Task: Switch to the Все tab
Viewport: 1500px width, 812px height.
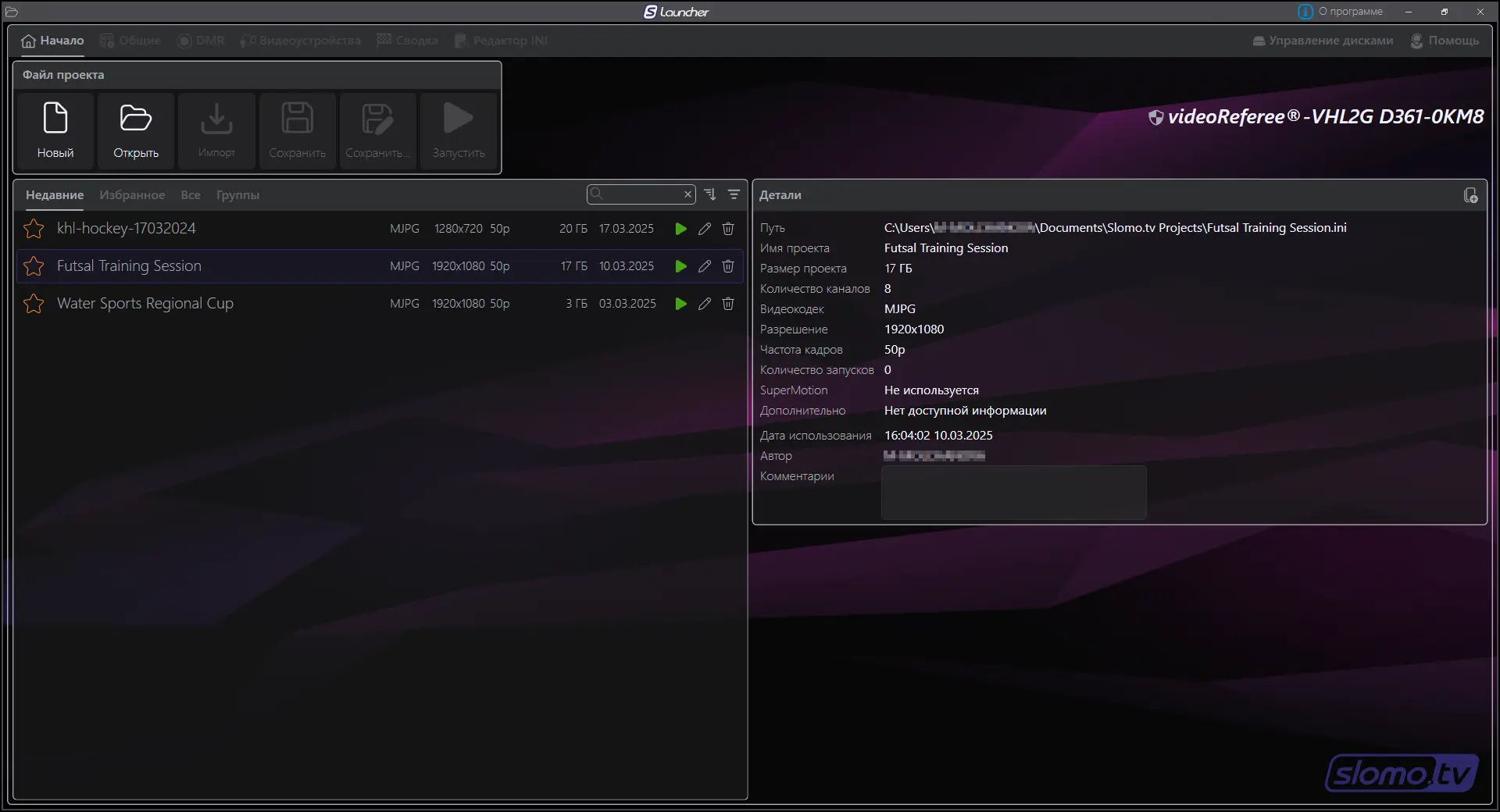Action: pos(191,195)
